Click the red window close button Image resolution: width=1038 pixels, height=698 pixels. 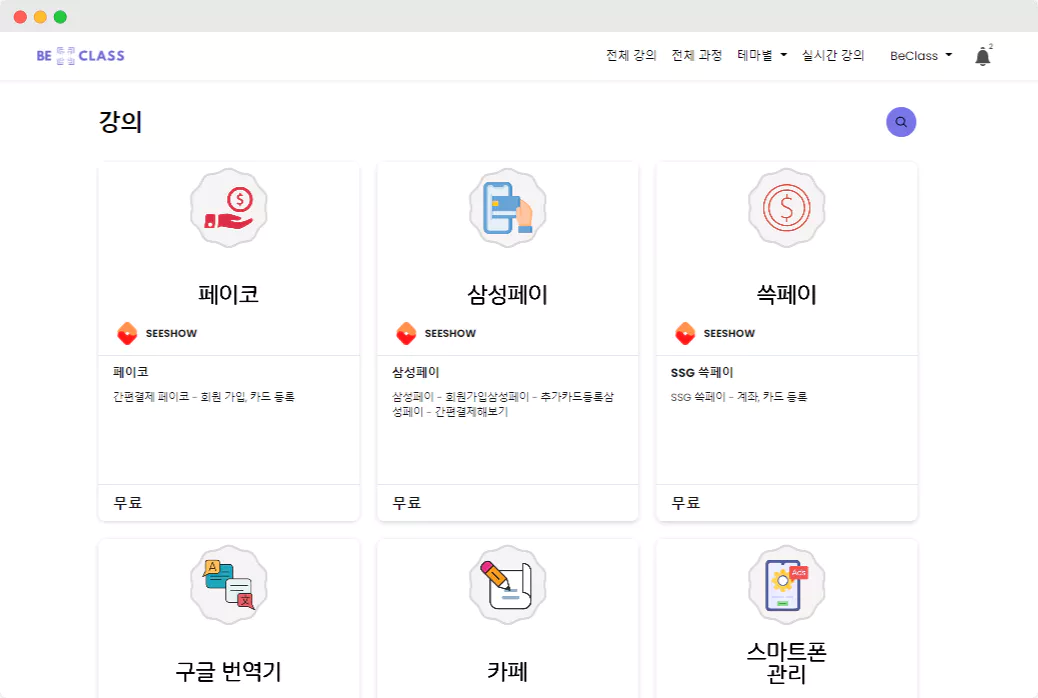click(20, 17)
